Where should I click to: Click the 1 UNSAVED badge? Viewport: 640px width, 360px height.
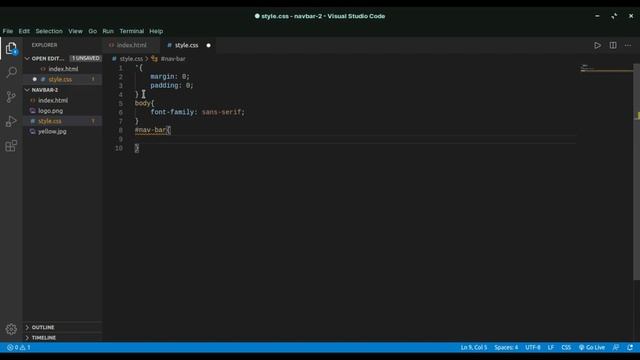[x=85, y=58]
